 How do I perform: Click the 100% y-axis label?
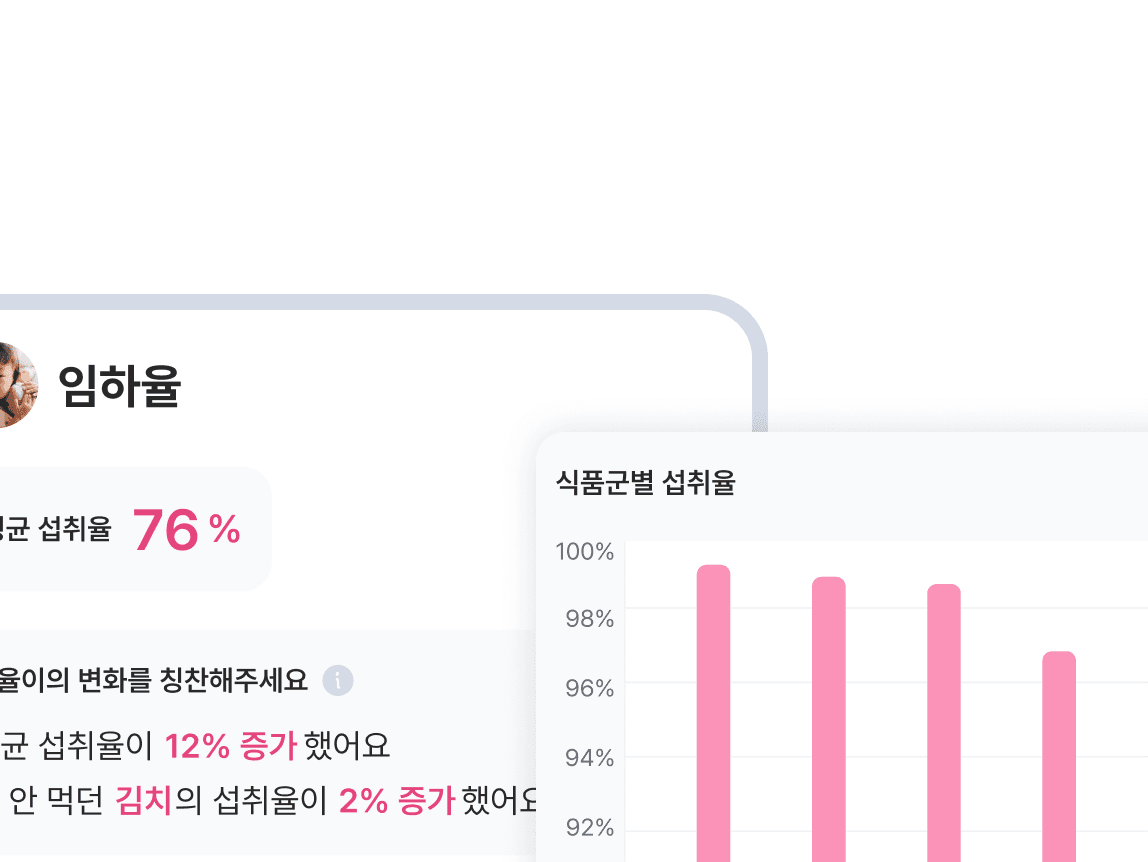pyautogui.click(x=584, y=551)
